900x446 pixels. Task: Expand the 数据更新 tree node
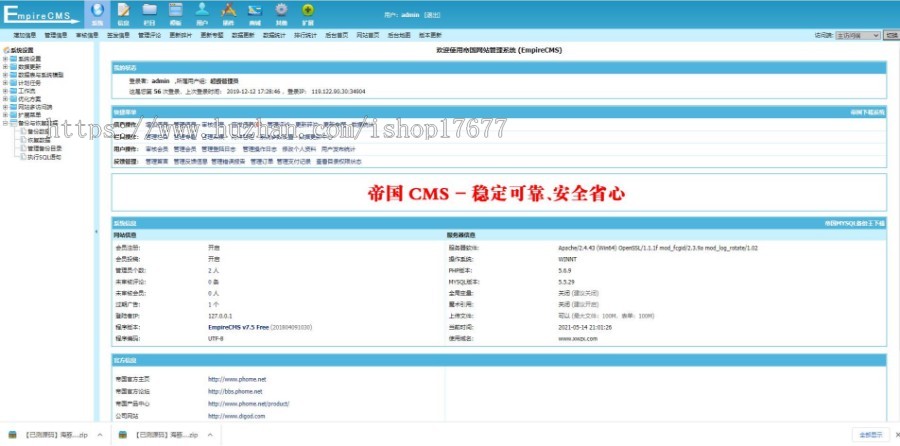tap(5, 67)
